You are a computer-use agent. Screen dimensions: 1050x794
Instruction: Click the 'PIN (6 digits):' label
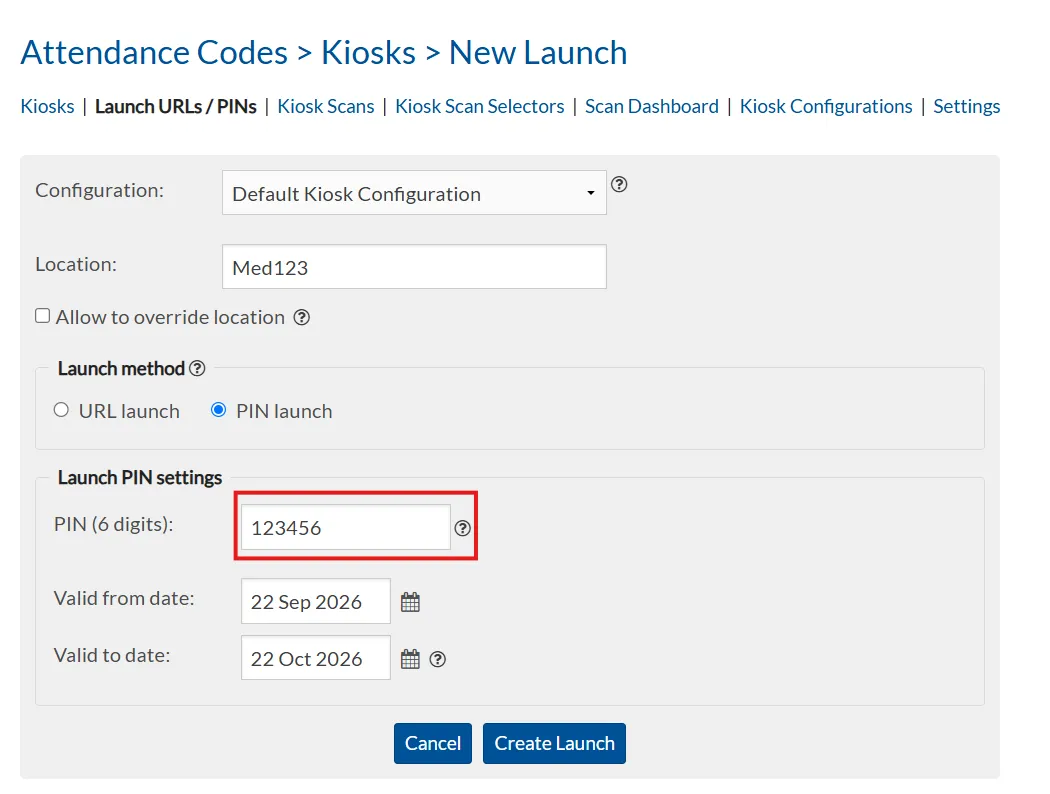(114, 524)
